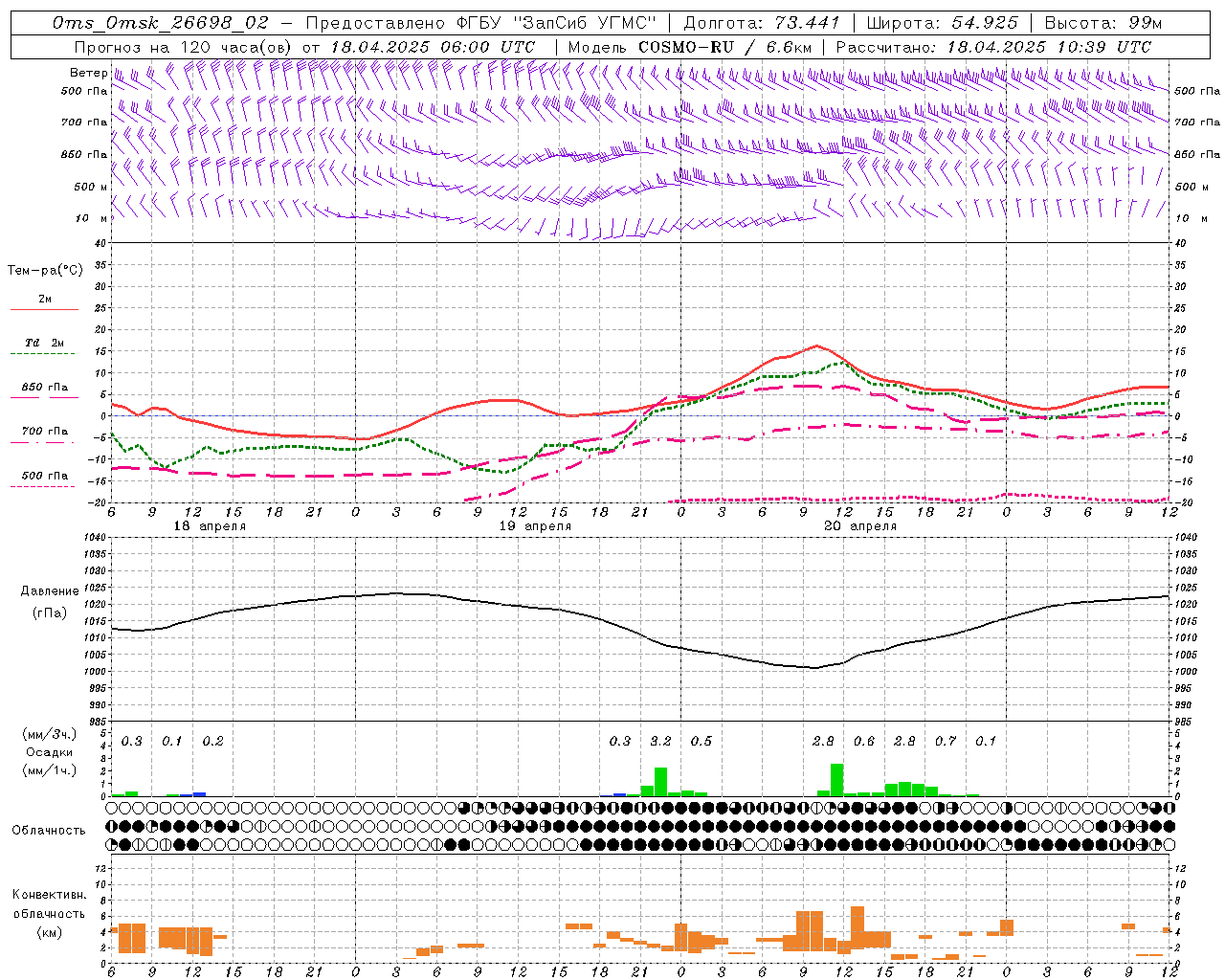This screenshot has width=1225, height=980.
Task: Select the provider text "Предоставлено ФГБУ ЗапСиб УГМС"
Action: click(481, 23)
